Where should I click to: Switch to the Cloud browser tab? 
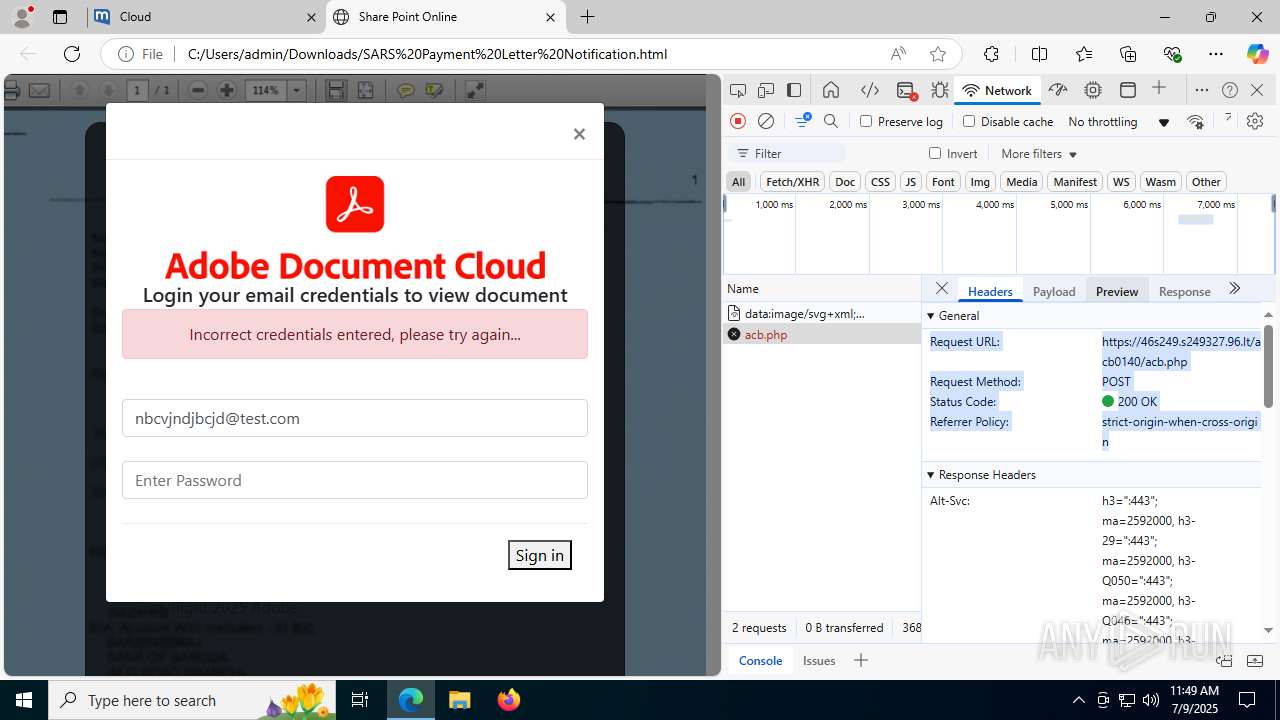pyautogui.click(x=204, y=17)
